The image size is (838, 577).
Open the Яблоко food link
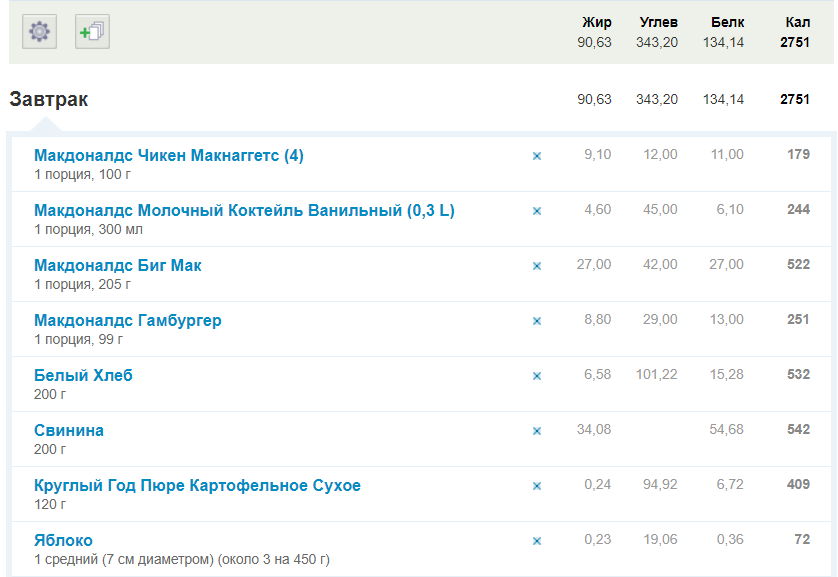63,541
